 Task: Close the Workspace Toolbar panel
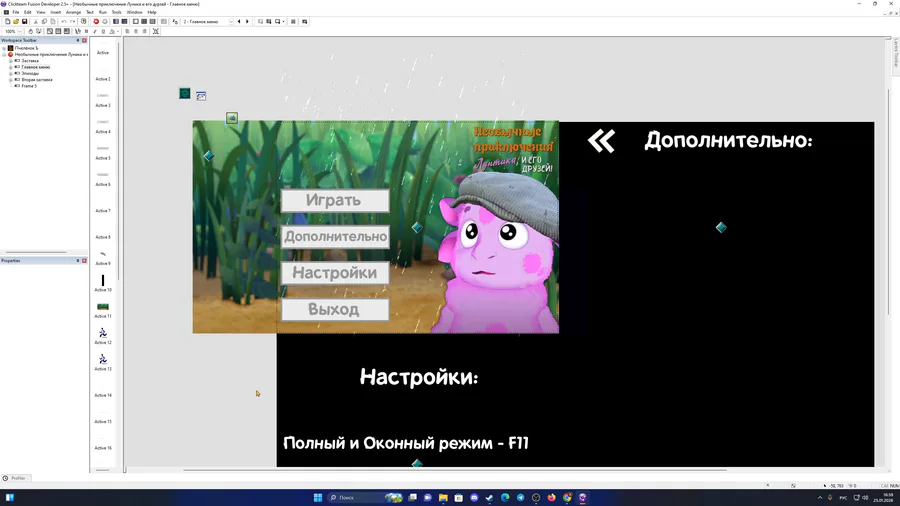tap(84, 40)
